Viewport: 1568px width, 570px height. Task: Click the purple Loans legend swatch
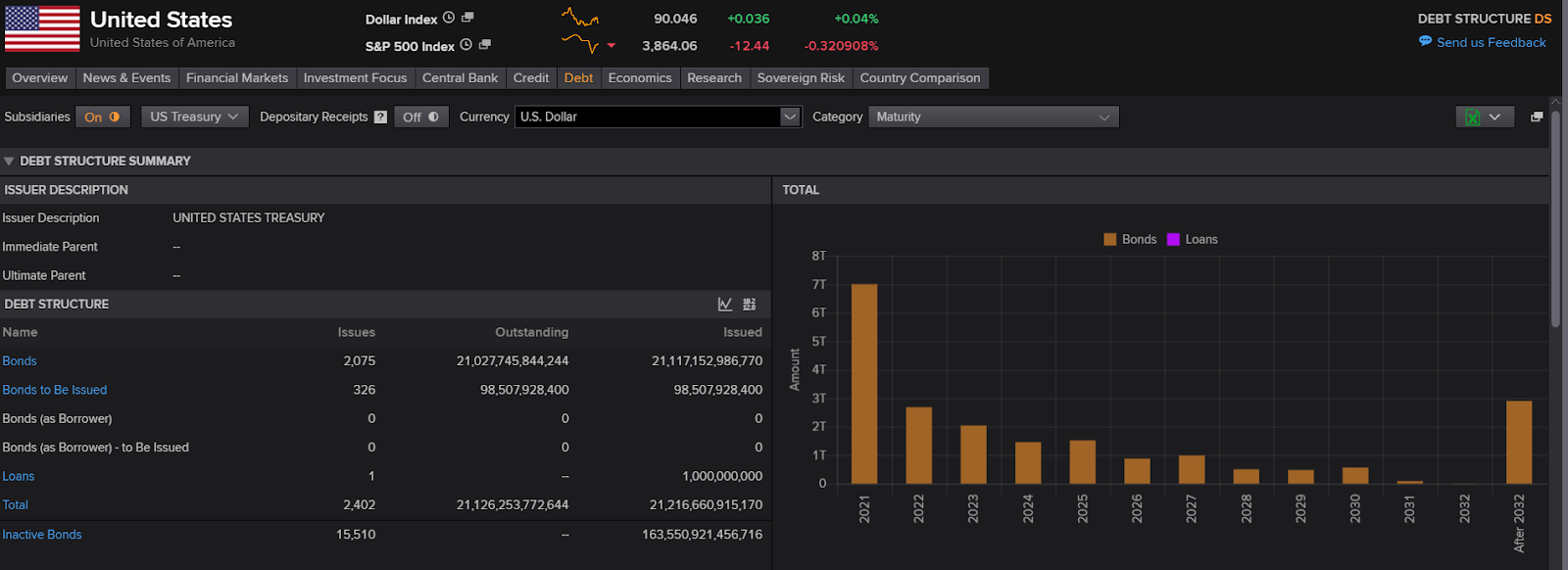point(1173,239)
